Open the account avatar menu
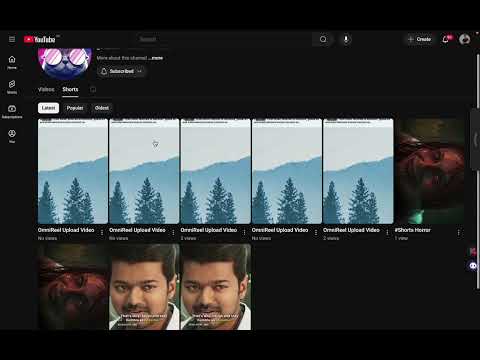 click(x=465, y=39)
